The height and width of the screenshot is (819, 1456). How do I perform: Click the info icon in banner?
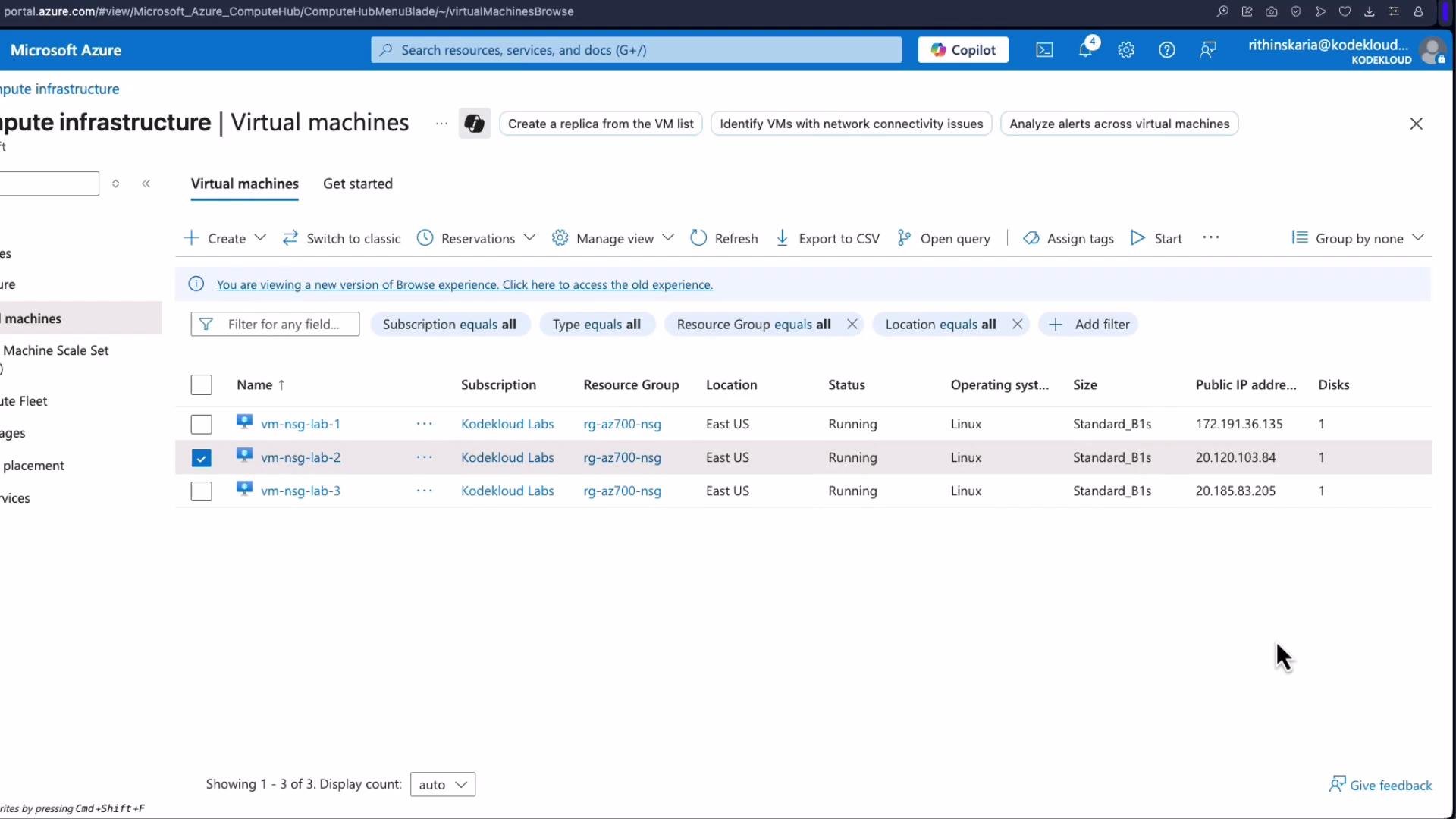pyautogui.click(x=196, y=284)
